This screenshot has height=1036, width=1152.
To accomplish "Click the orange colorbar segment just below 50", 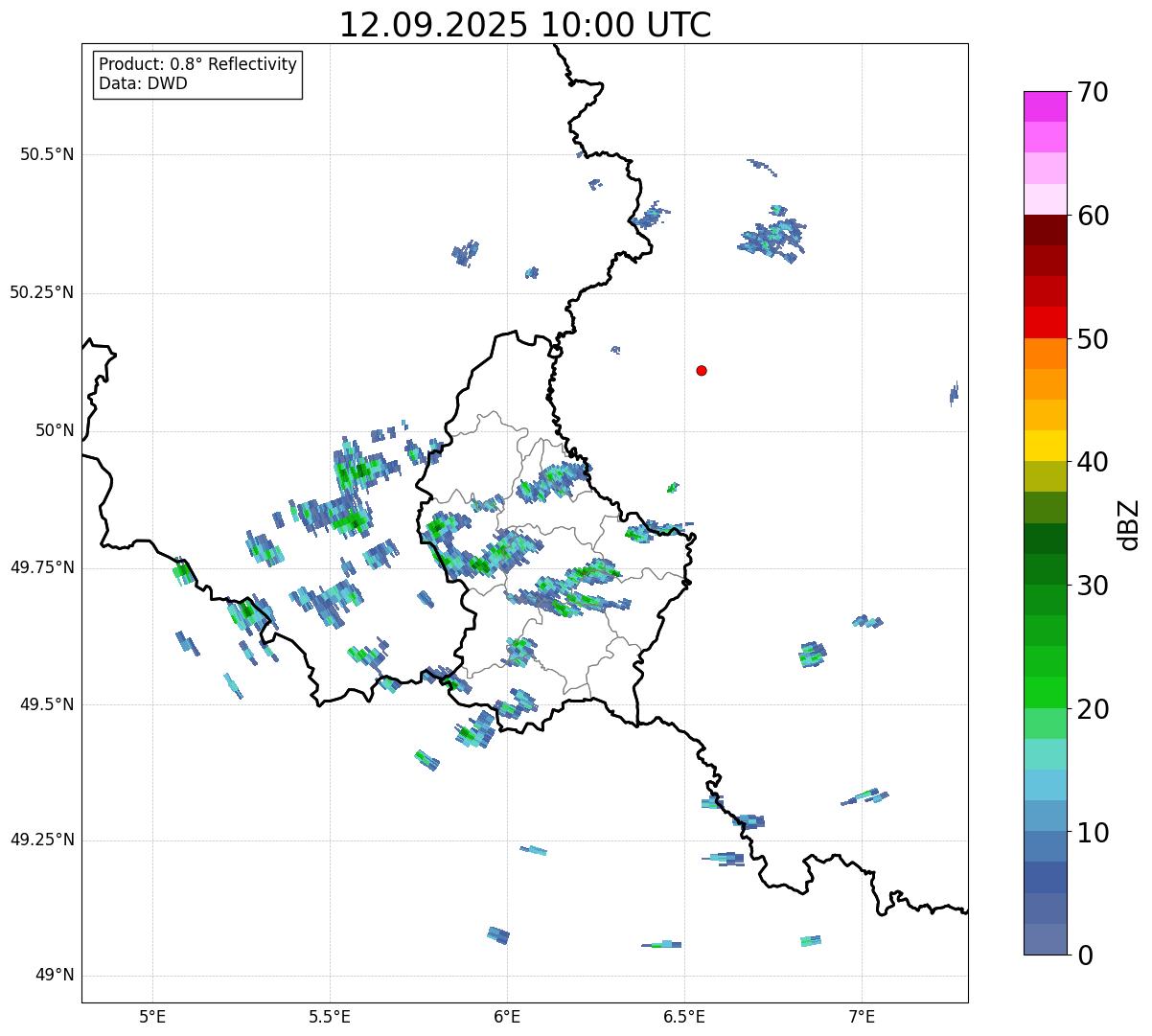I will point(1045,354).
